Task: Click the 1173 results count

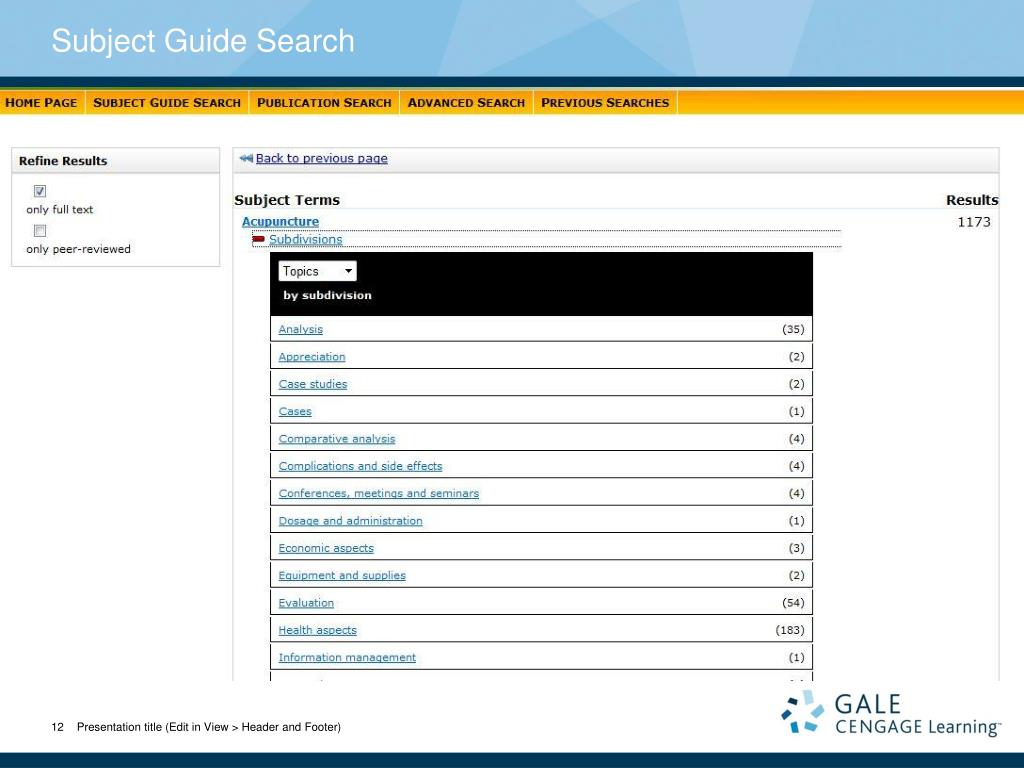Action: (x=974, y=222)
